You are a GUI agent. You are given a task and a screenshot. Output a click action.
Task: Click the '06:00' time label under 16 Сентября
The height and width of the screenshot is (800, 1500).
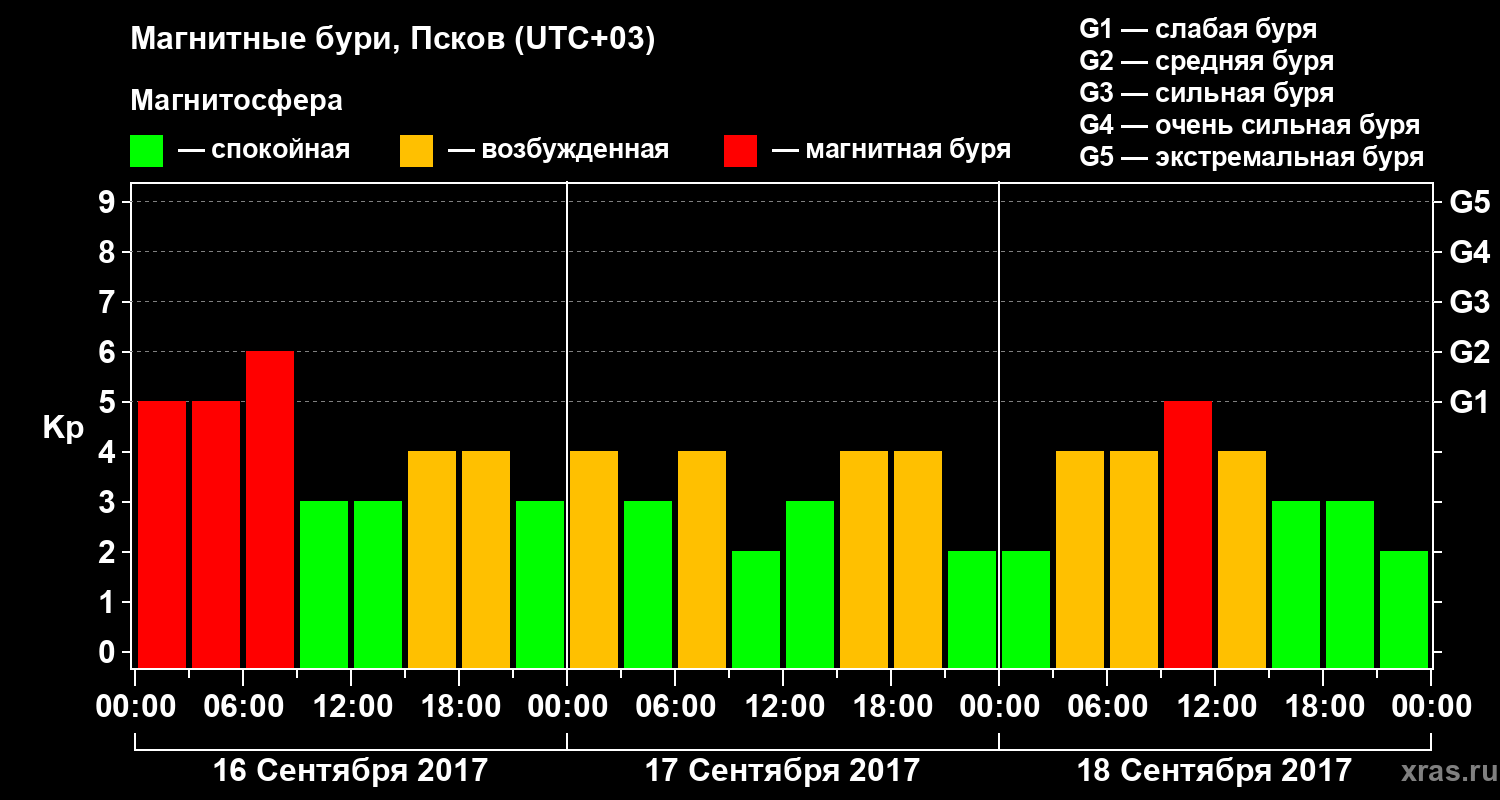pos(243,707)
